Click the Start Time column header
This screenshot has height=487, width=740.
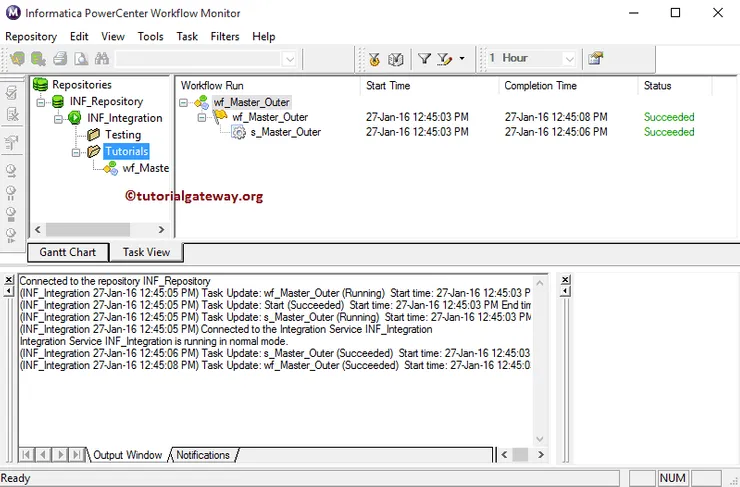pos(429,85)
